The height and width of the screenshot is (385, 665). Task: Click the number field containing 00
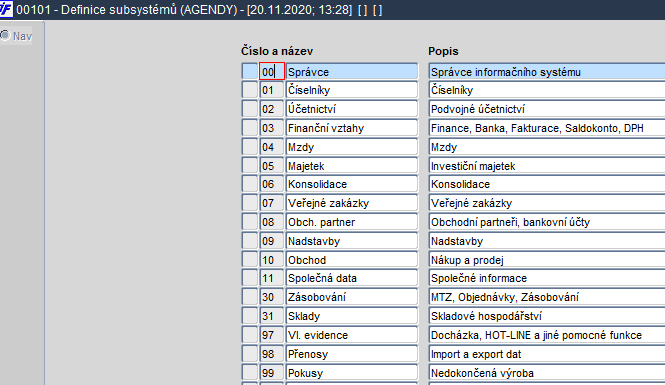point(272,71)
